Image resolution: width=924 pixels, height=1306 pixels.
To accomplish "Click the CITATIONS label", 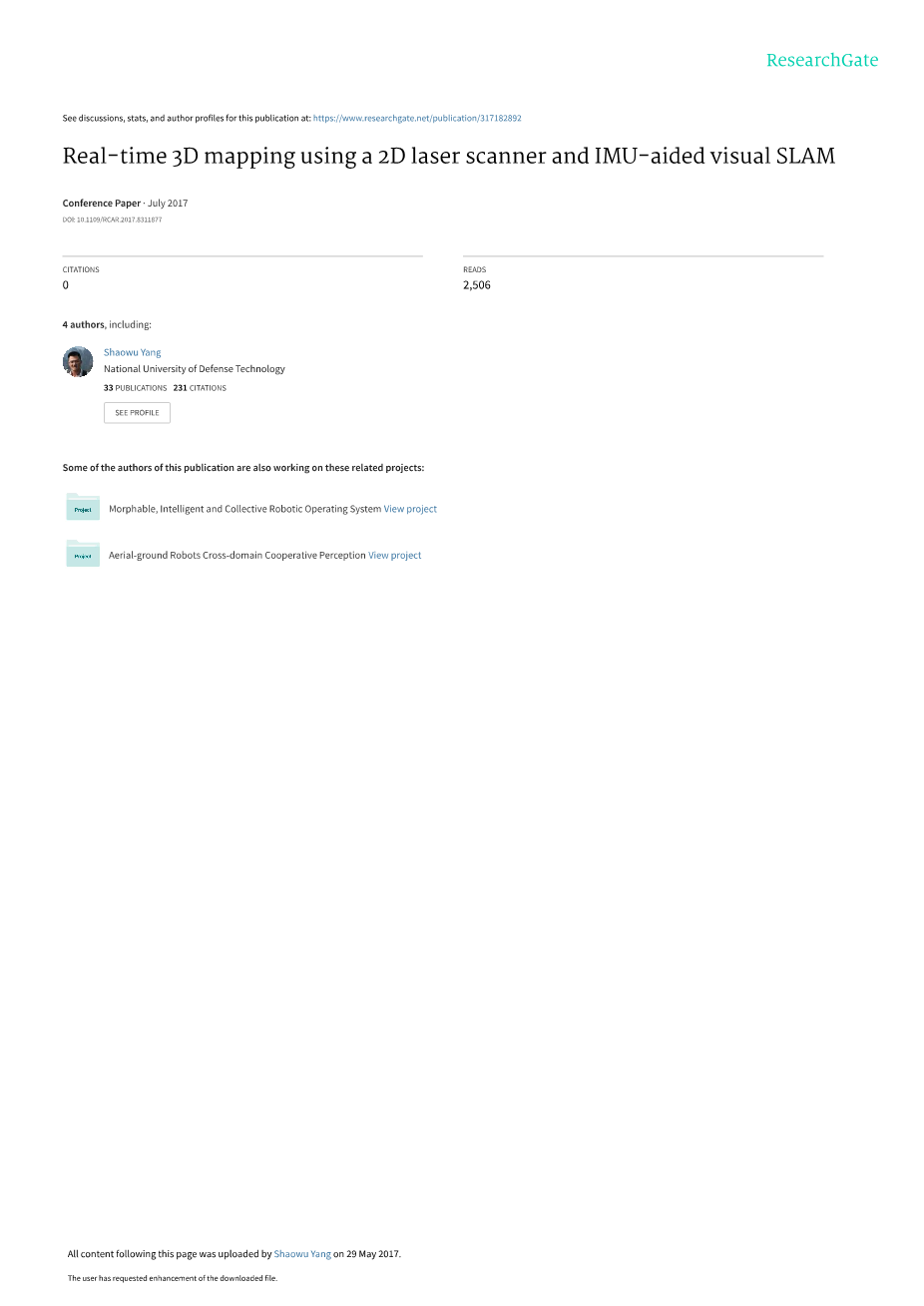I will click(81, 269).
